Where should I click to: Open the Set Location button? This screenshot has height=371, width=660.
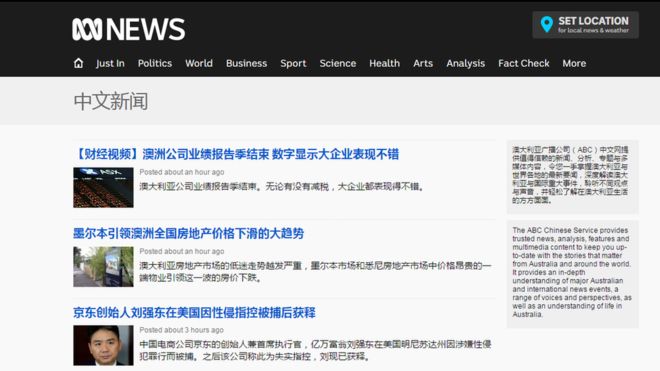(x=585, y=25)
